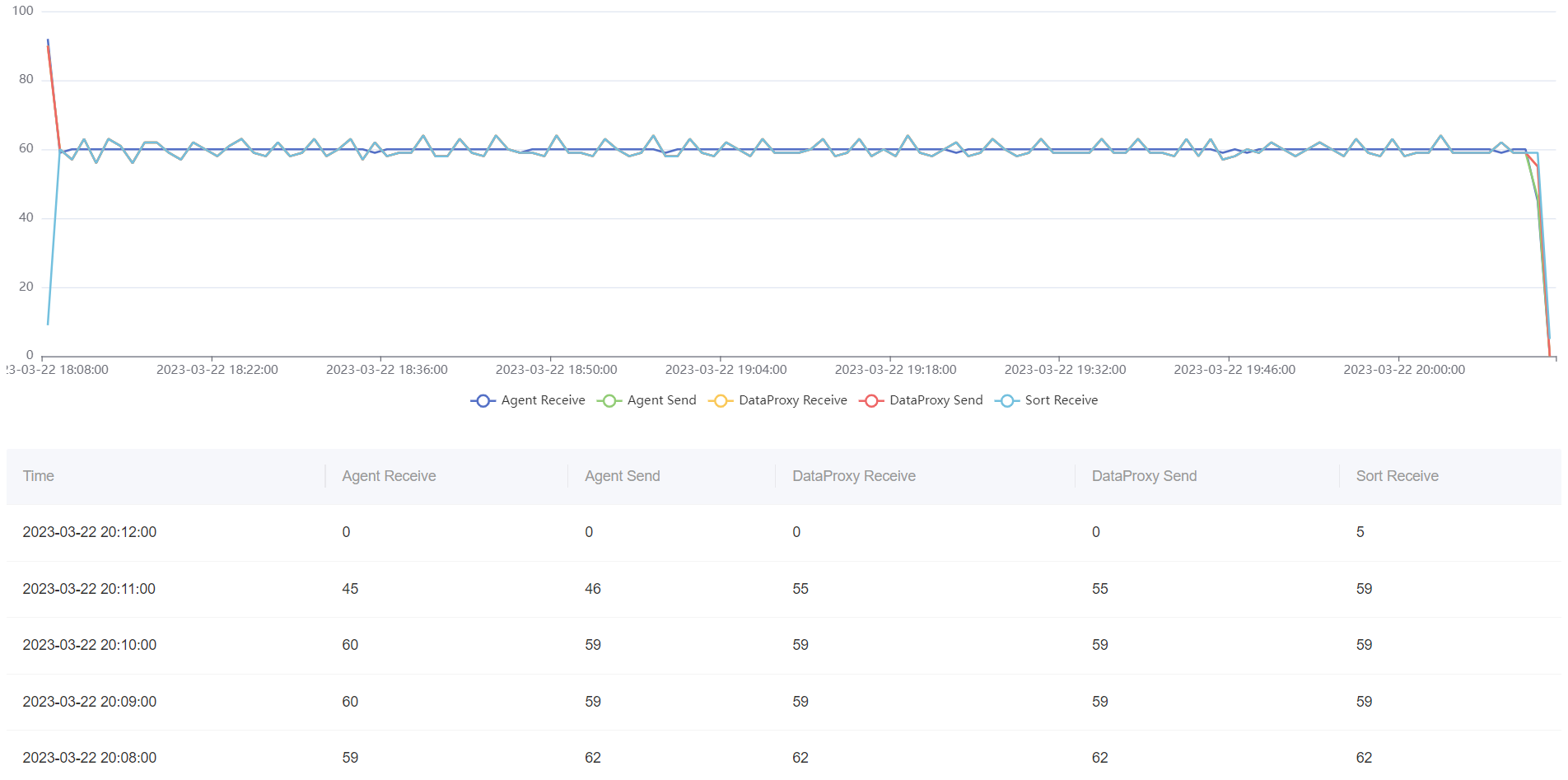1568x780 pixels.
Task: Click the DataProxy Receive column header
Action: (x=853, y=476)
